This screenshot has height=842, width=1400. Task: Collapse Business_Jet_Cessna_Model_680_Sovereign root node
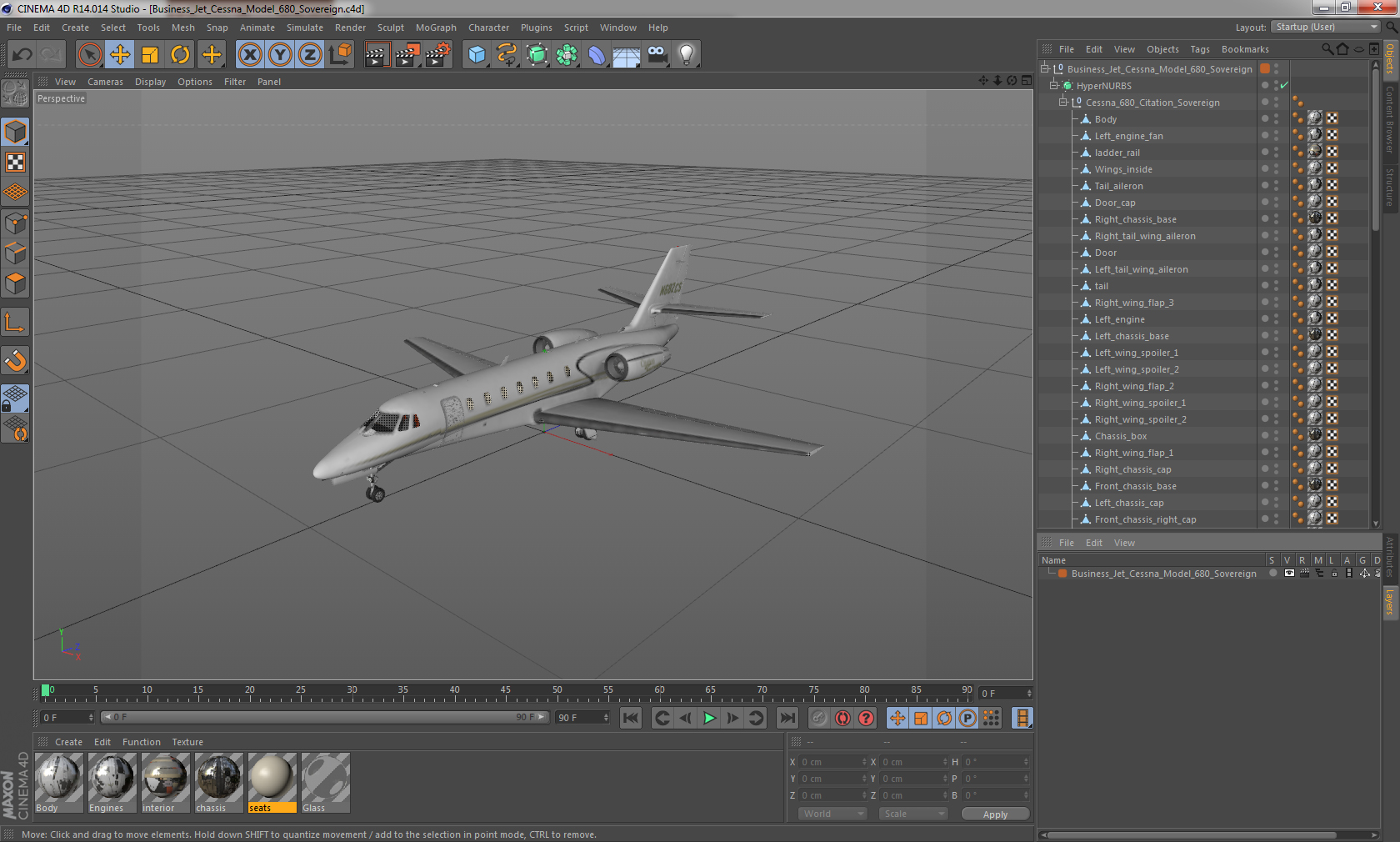coord(1044,68)
